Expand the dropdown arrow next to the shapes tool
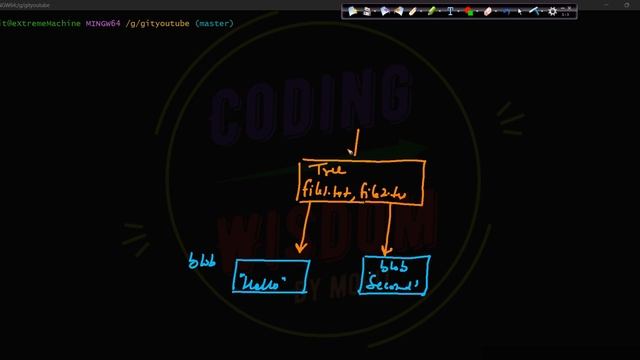This screenshot has width=640, height=360. pos(477,11)
